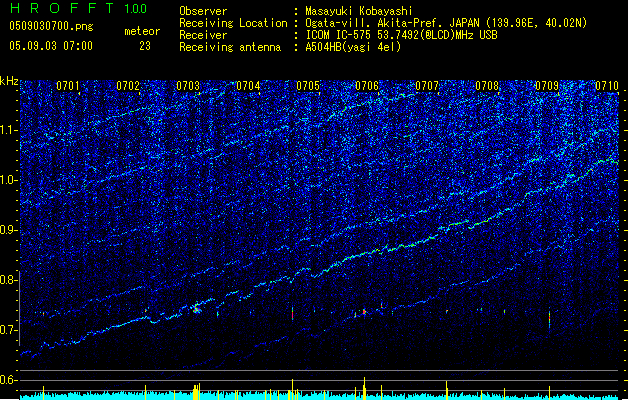
Task: Click the date 05.09.03 07:00
Action: pos(51,46)
